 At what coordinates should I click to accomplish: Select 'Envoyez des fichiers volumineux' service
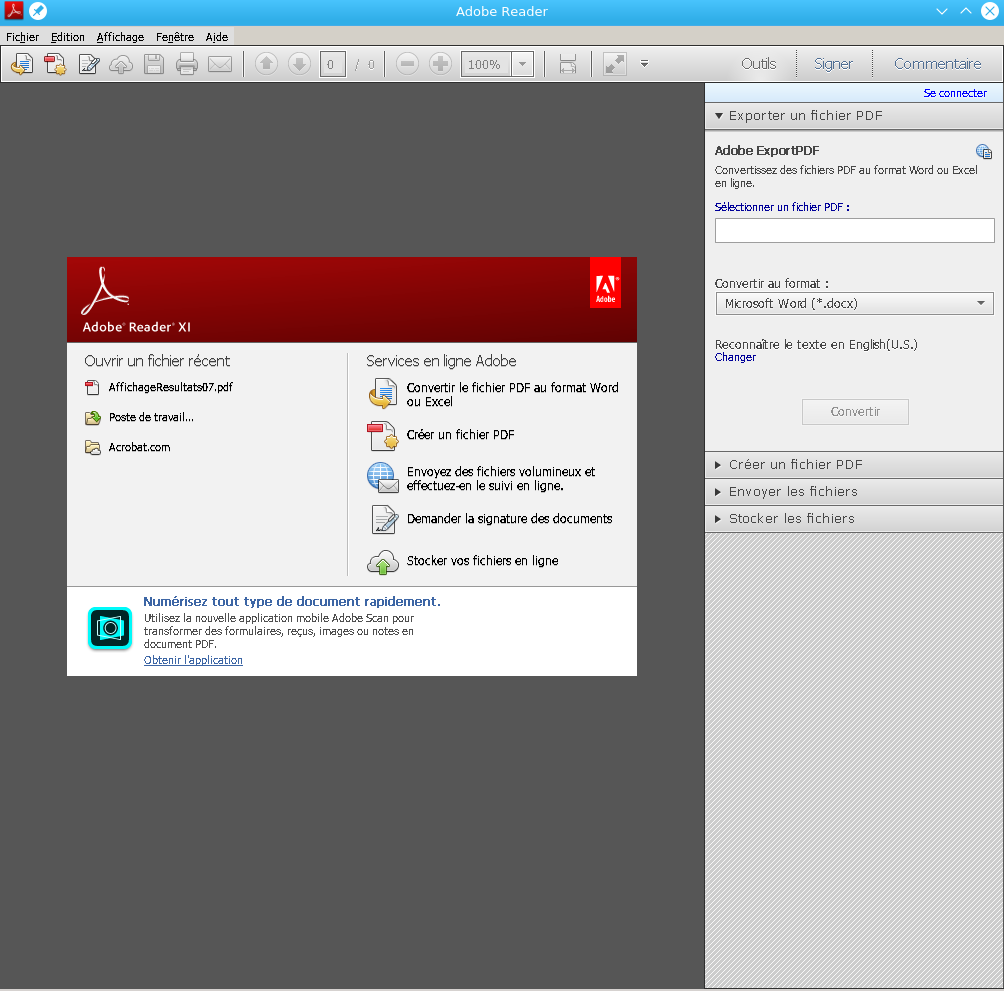point(501,479)
